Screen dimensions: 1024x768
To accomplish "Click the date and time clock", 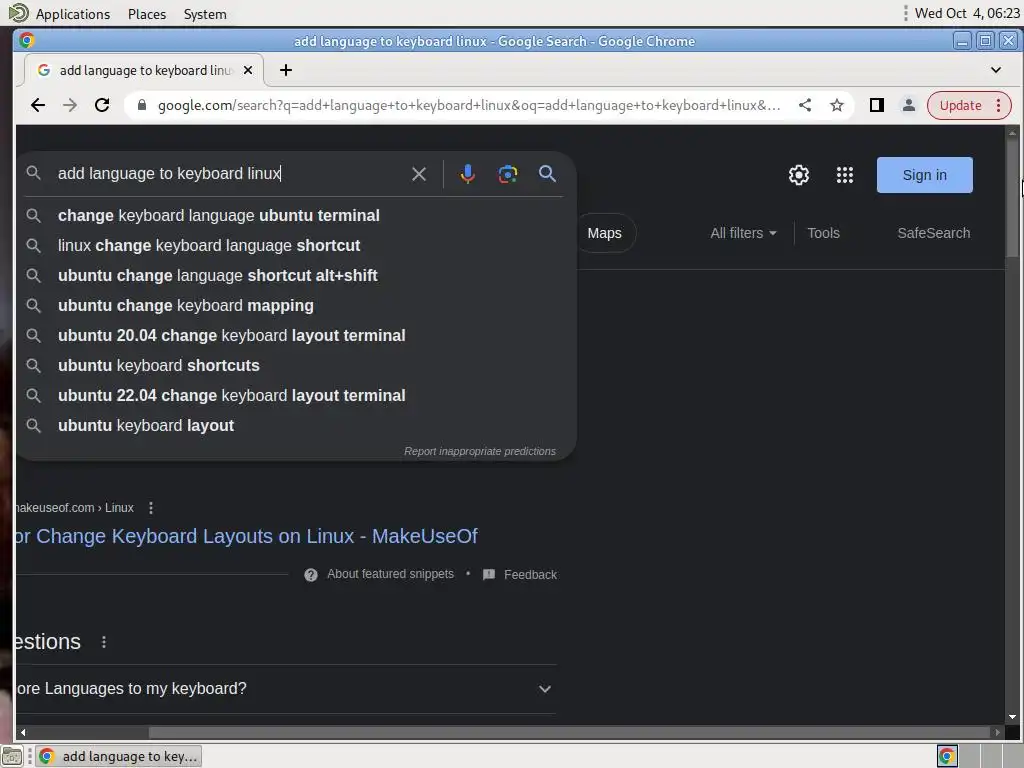I will point(967,13).
